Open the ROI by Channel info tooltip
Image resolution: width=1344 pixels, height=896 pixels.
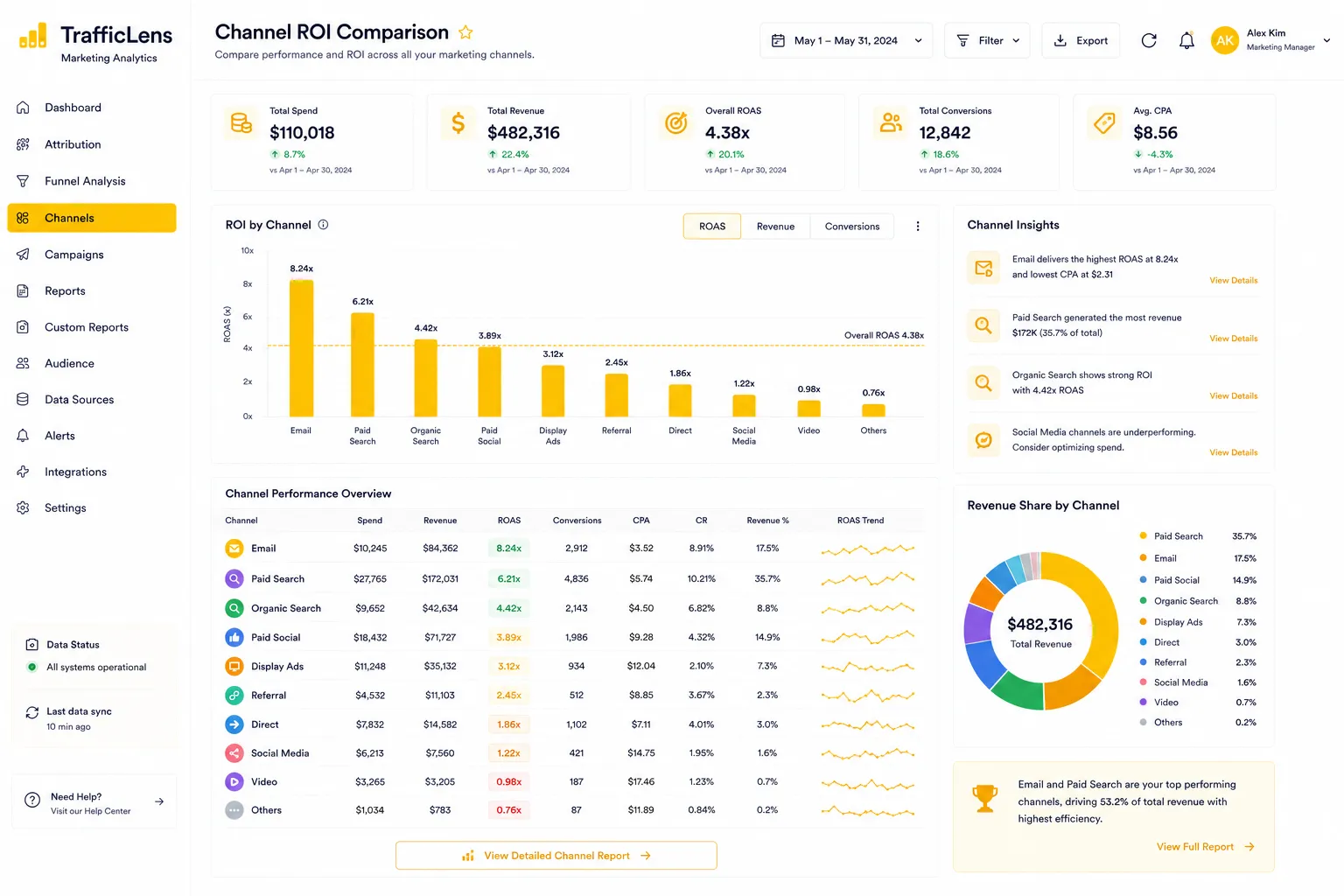(323, 225)
